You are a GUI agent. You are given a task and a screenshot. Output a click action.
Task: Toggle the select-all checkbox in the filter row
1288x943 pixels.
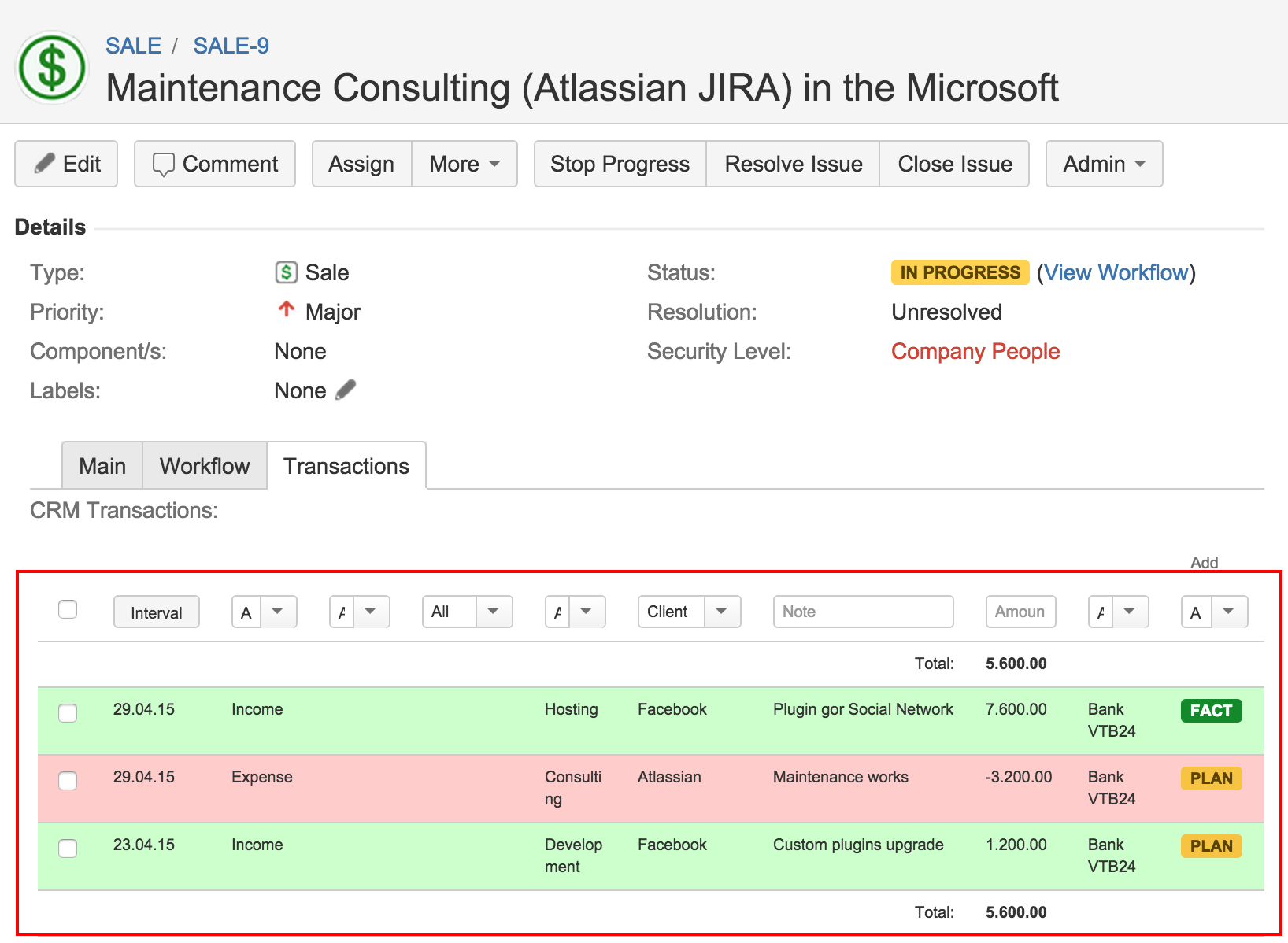[x=68, y=609]
